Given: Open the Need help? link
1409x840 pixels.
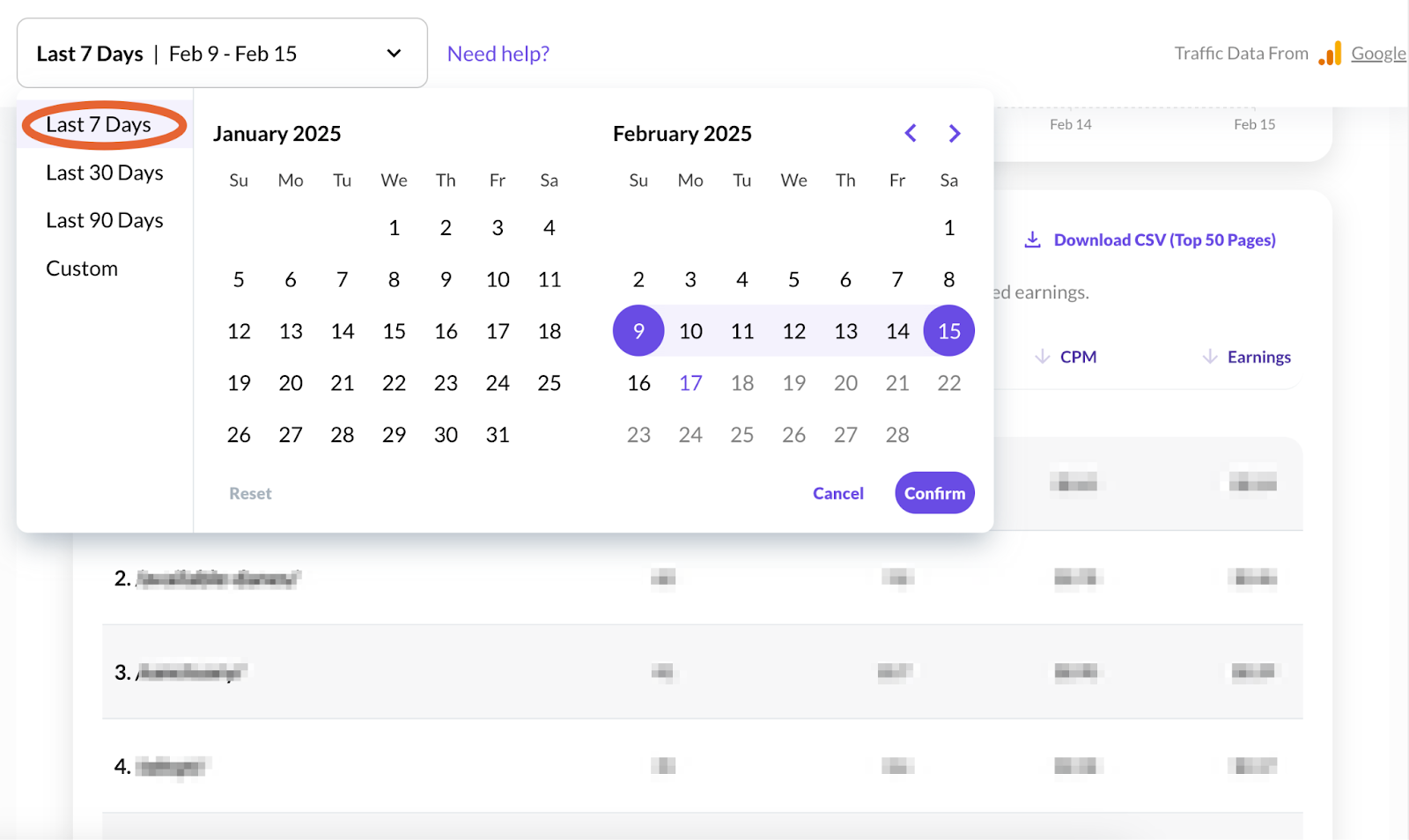Looking at the screenshot, I should click(498, 54).
